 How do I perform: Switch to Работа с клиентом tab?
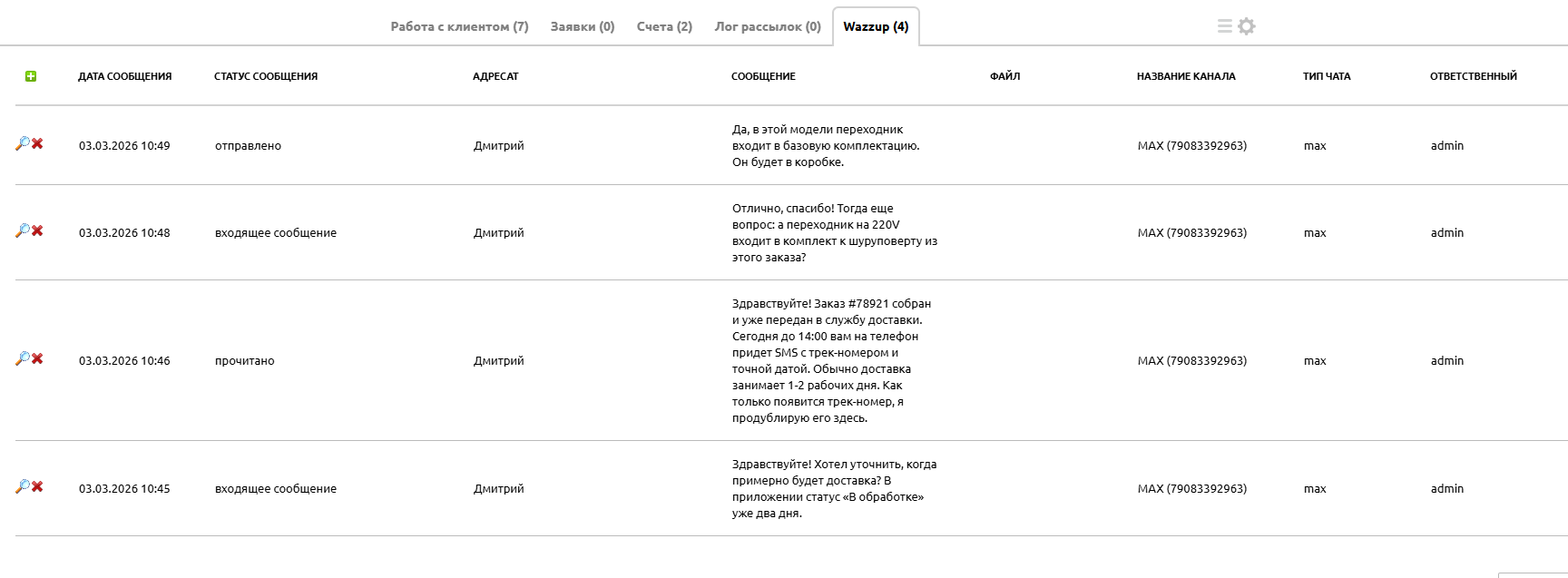point(459,26)
